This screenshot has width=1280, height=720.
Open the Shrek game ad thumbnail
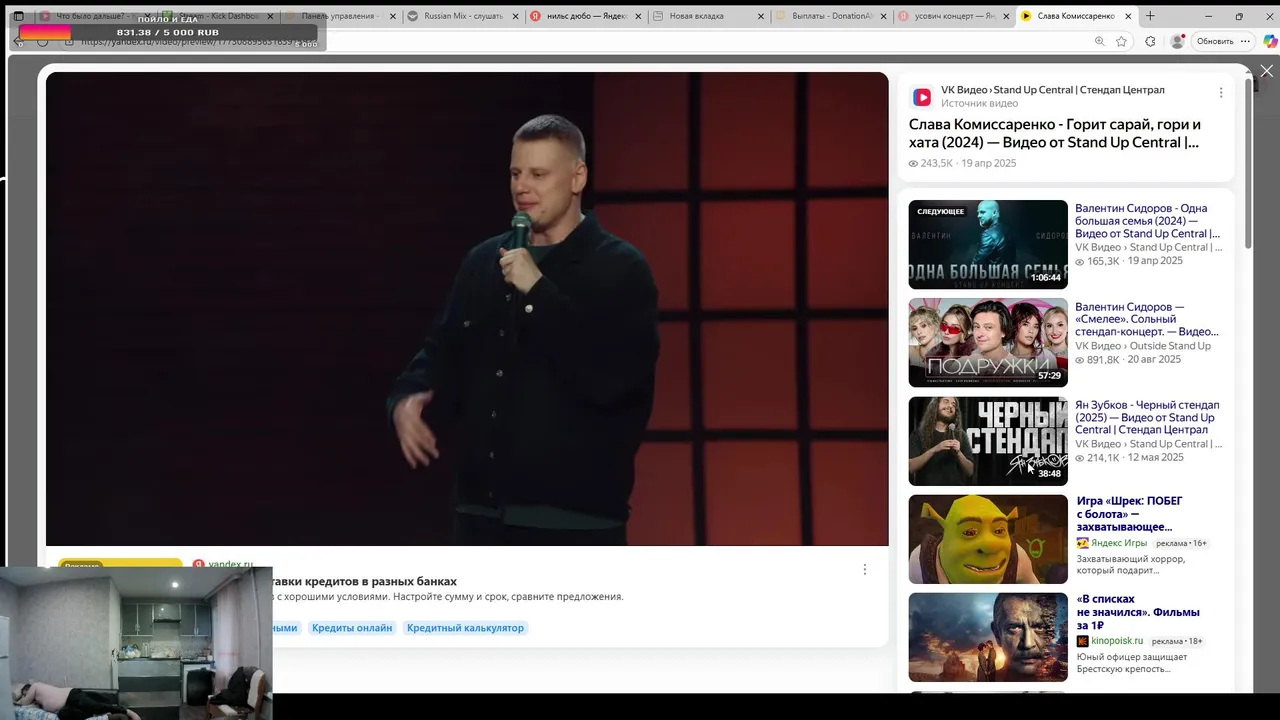[x=988, y=539]
